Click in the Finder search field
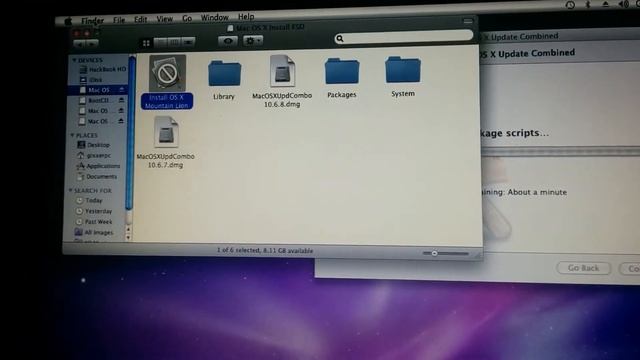640x360 pixels. click(x=404, y=38)
